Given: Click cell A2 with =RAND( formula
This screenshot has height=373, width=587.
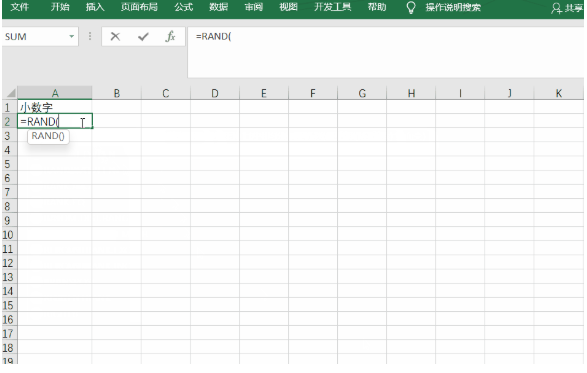Looking at the screenshot, I should [x=55, y=121].
